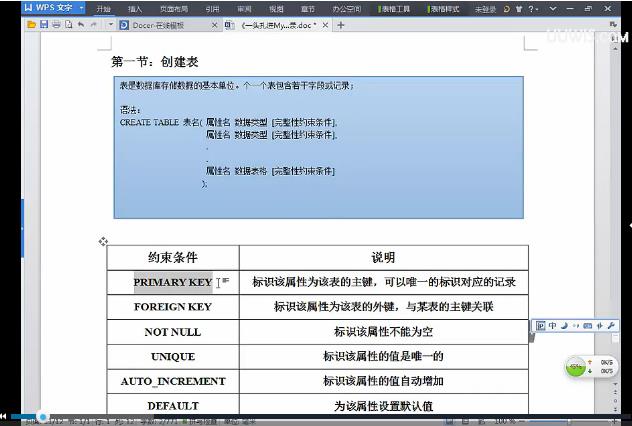Click the green memory usage ball widget

click(x=576, y=367)
